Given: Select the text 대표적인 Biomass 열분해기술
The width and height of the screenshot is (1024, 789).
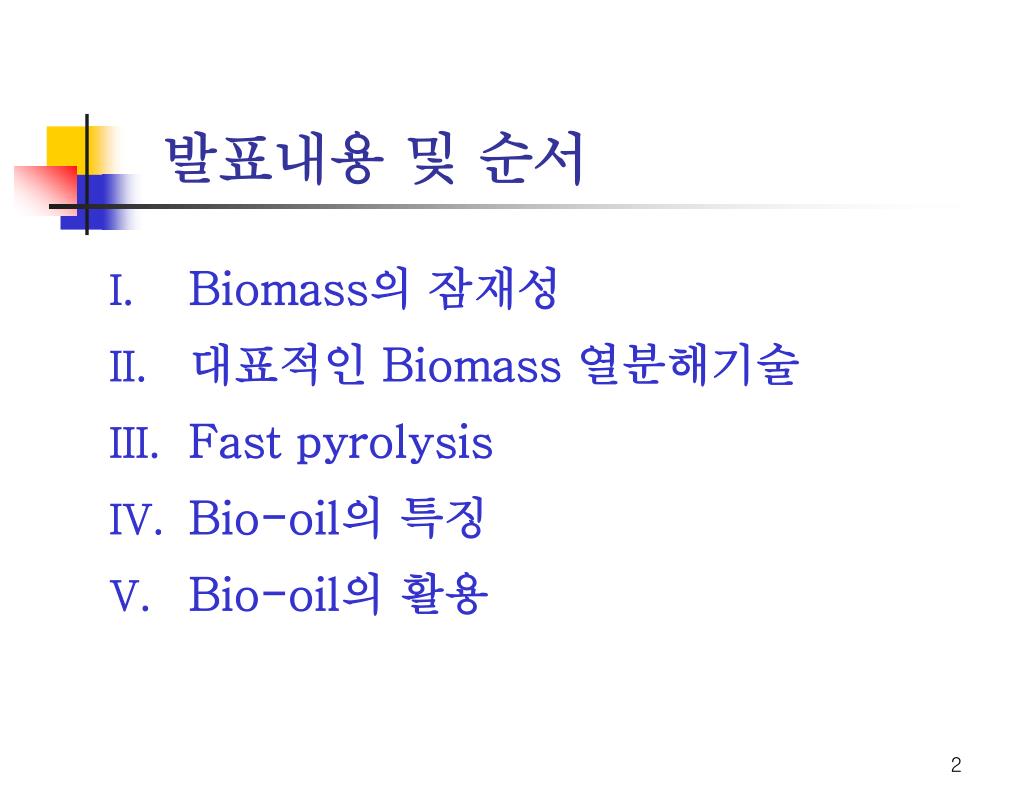Looking at the screenshot, I should (x=495, y=365).
